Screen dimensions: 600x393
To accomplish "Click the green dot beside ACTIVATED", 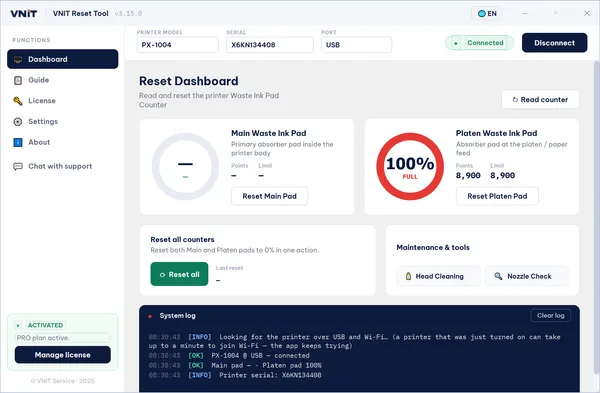I will click(x=18, y=325).
